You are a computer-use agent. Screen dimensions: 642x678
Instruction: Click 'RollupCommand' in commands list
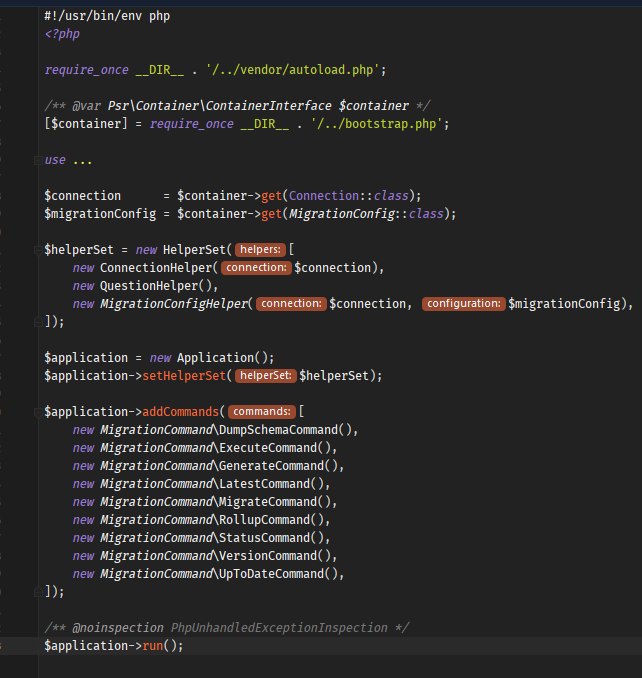click(x=265, y=519)
